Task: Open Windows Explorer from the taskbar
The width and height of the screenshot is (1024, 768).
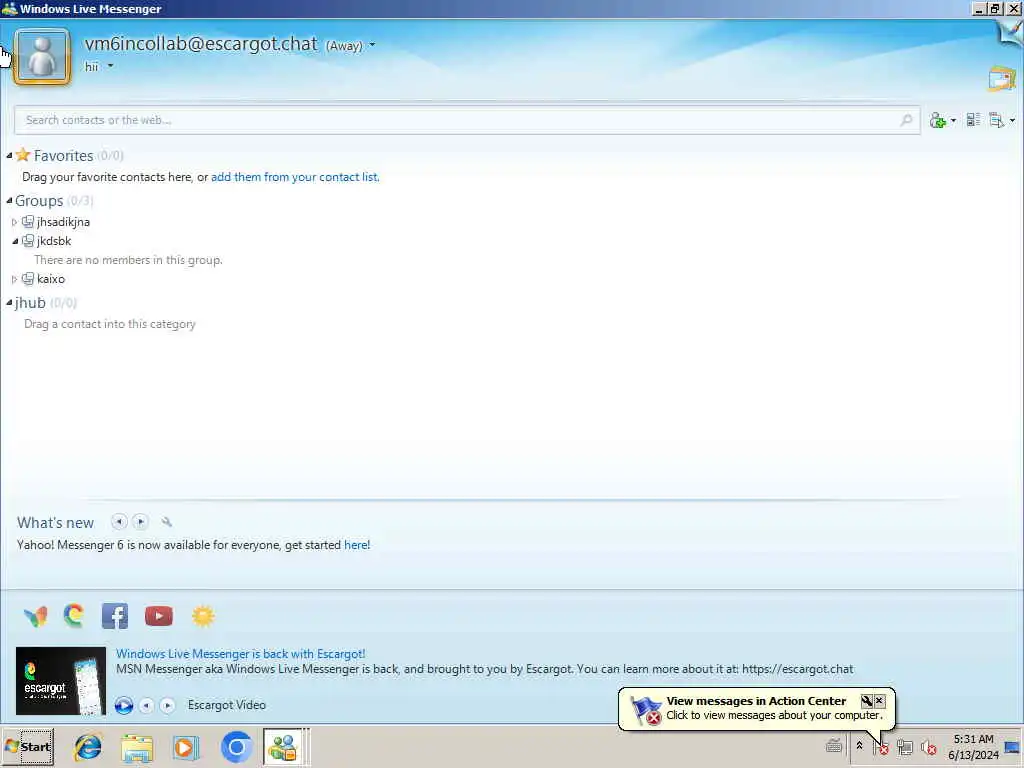Action: [137, 748]
